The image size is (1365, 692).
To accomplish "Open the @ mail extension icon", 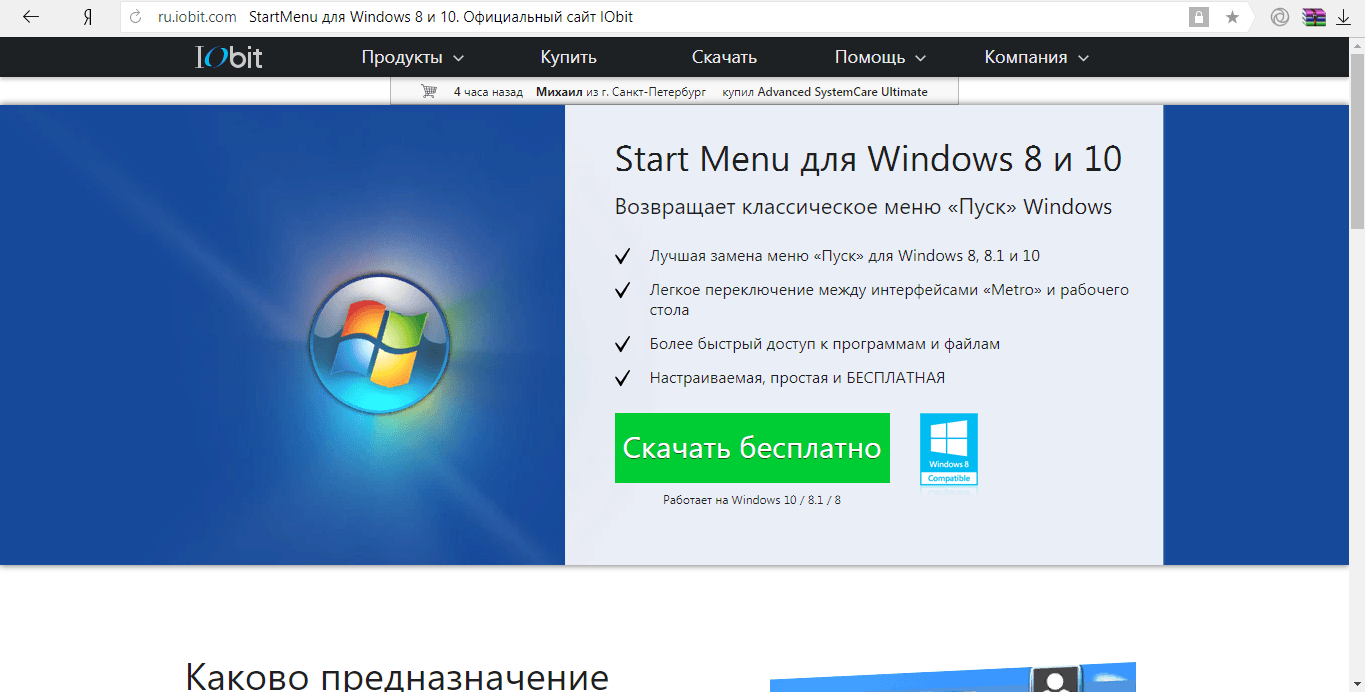I will tap(1279, 17).
